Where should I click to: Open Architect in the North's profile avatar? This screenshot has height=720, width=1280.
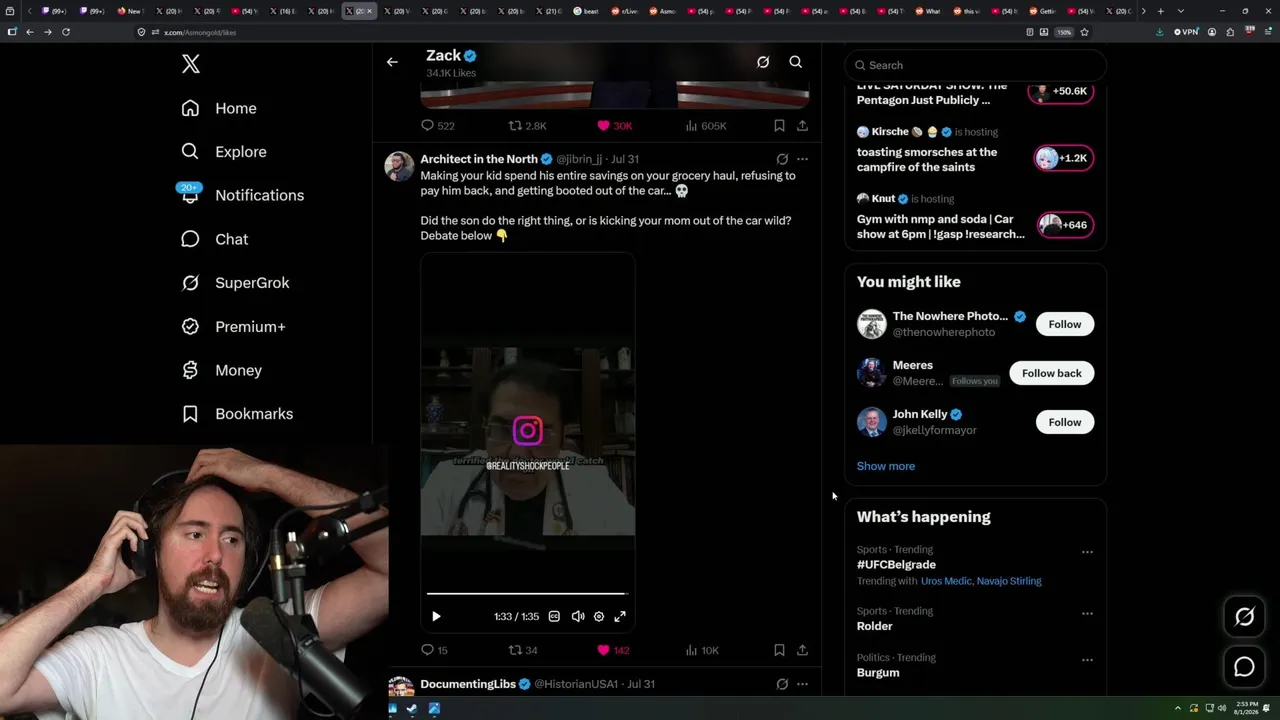tap(399, 166)
